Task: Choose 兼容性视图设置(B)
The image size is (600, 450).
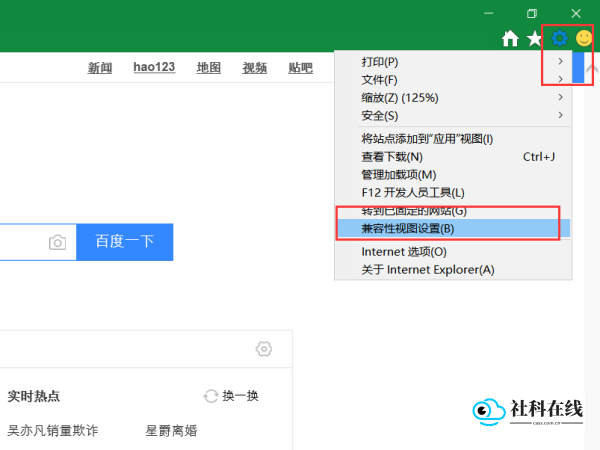Action: click(x=453, y=228)
